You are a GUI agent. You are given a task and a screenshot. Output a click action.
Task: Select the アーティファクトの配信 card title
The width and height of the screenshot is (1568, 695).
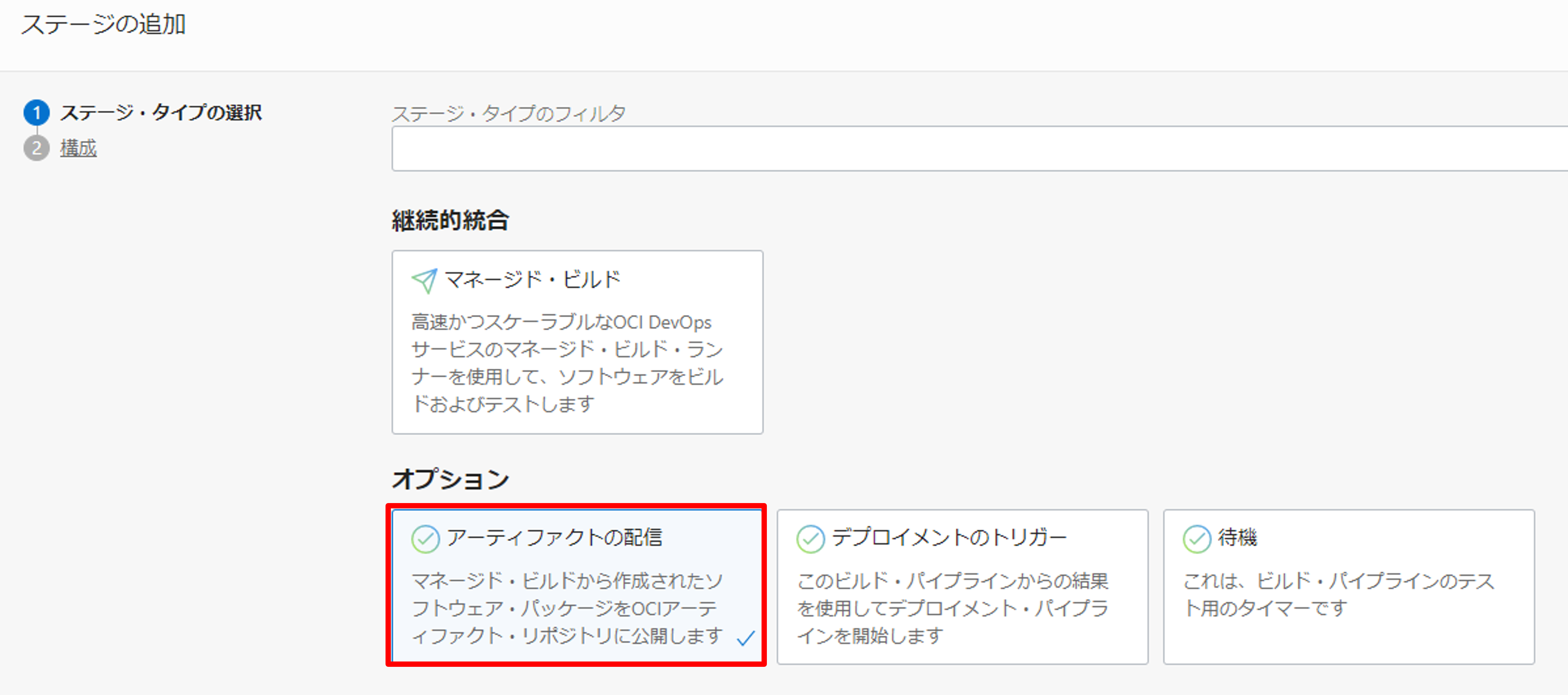[x=555, y=537]
